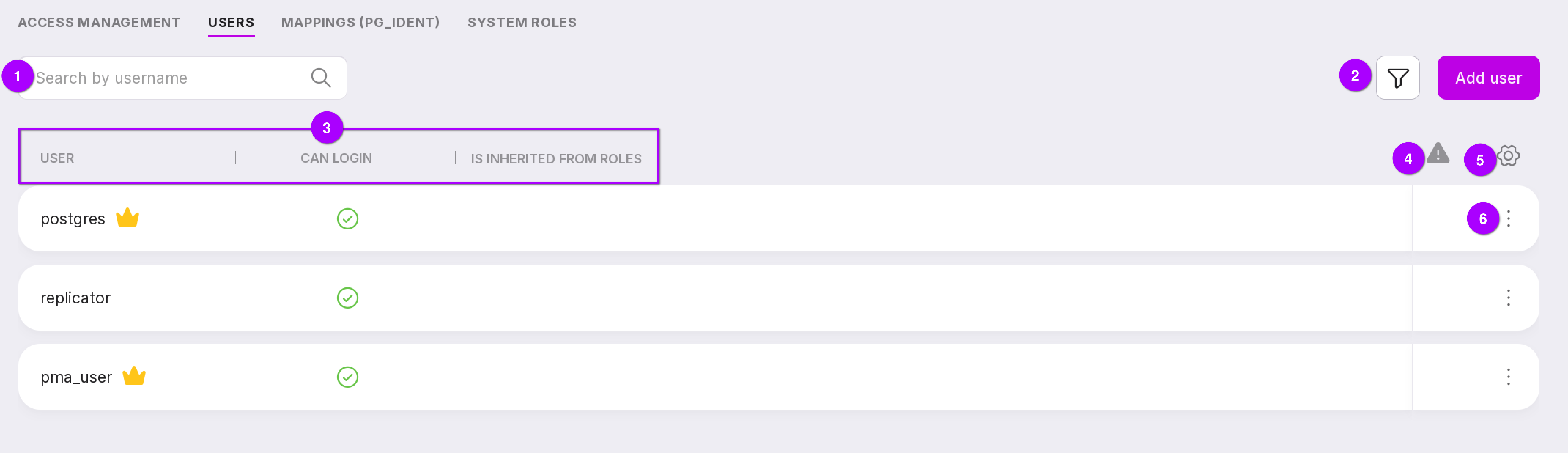1568x453 pixels.
Task: Click replicator can-login green checkmark
Action: pos(348,298)
